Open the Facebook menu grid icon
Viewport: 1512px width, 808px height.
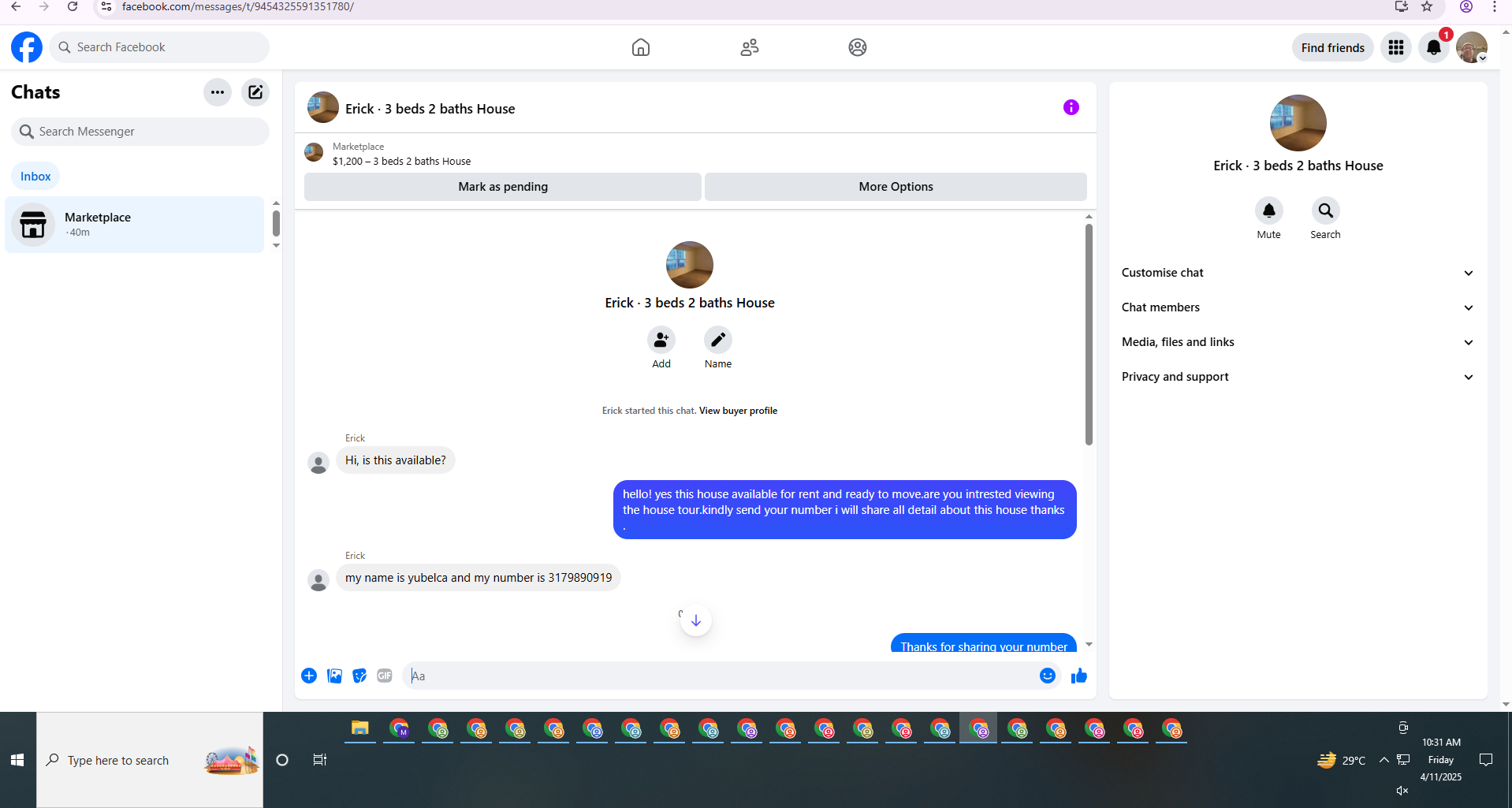click(x=1396, y=47)
